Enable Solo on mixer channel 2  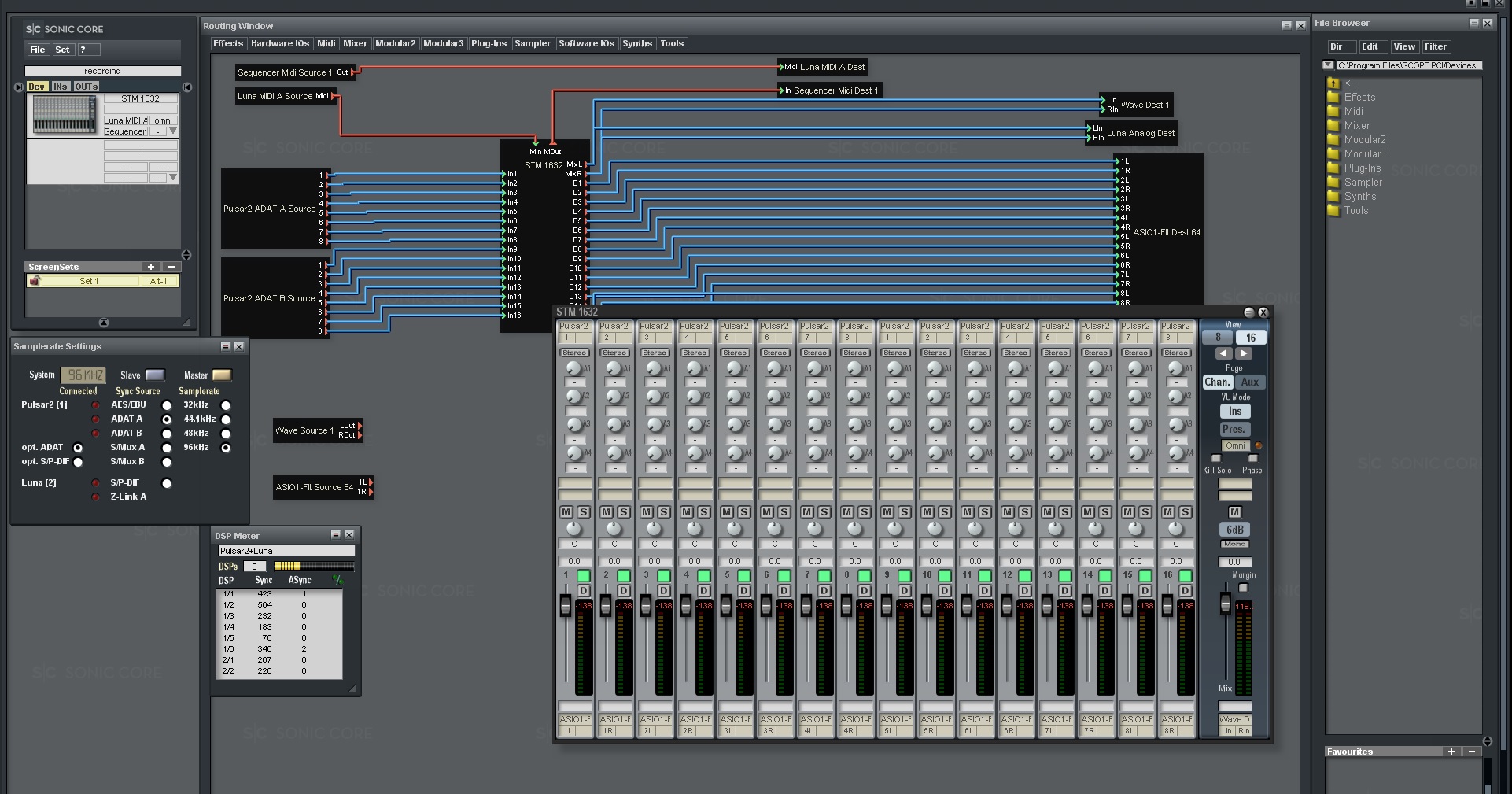click(x=622, y=512)
